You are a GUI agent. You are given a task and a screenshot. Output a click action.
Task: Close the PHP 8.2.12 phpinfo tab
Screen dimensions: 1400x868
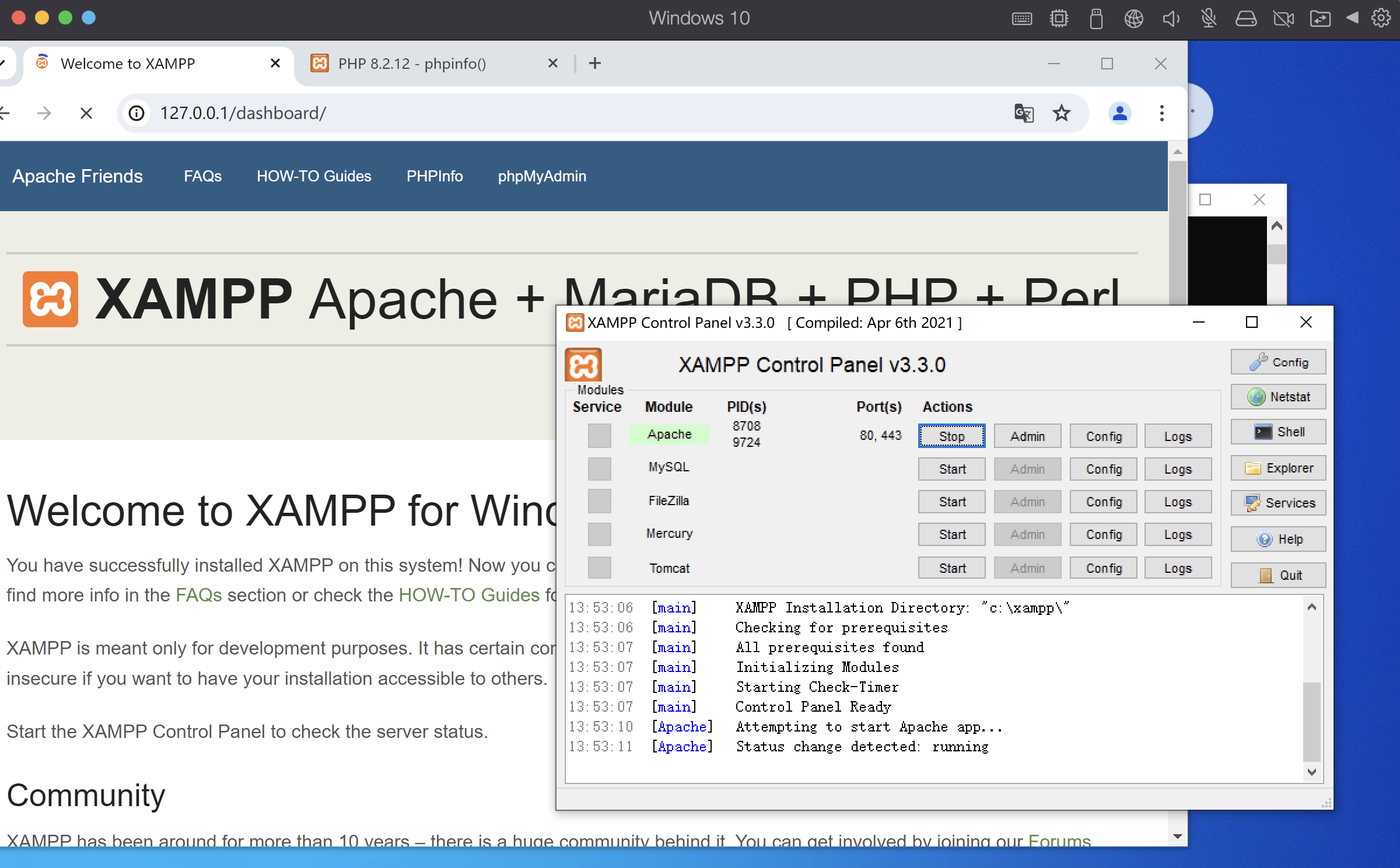click(553, 63)
